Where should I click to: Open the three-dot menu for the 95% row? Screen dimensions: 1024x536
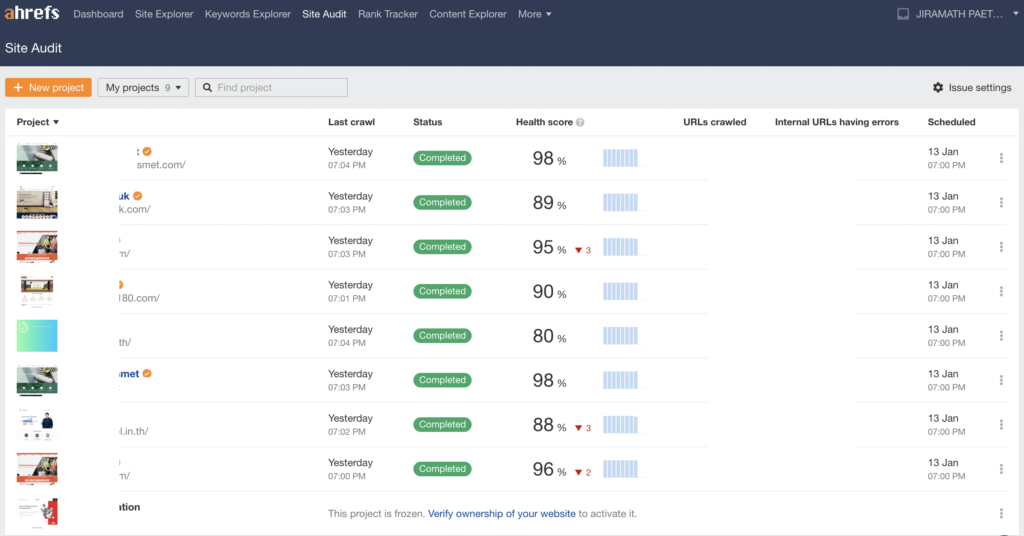[x=1001, y=247]
